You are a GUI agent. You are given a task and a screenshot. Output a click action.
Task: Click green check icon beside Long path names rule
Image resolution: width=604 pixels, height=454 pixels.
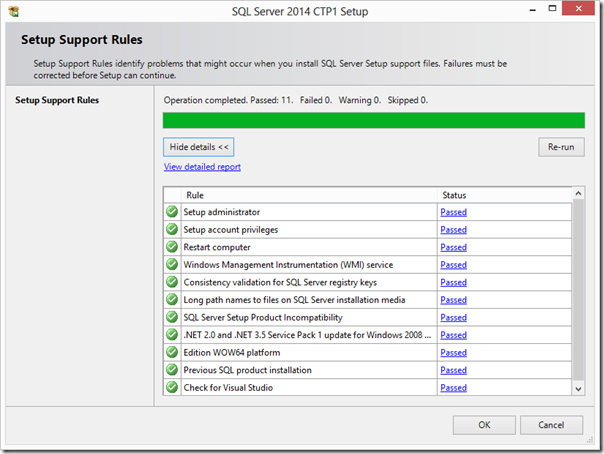[x=172, y=299]
